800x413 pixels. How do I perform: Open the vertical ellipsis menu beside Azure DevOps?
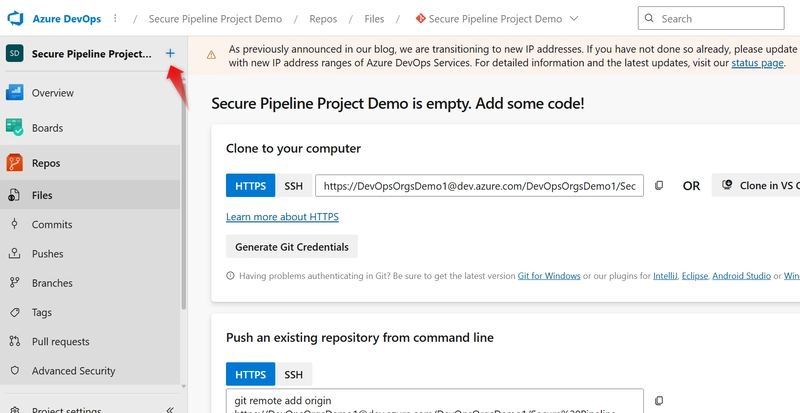pos(115,19)
